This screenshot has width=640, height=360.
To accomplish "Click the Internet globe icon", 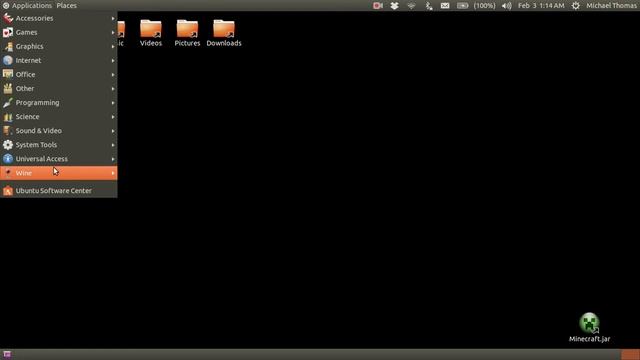I will pos(8,60).
